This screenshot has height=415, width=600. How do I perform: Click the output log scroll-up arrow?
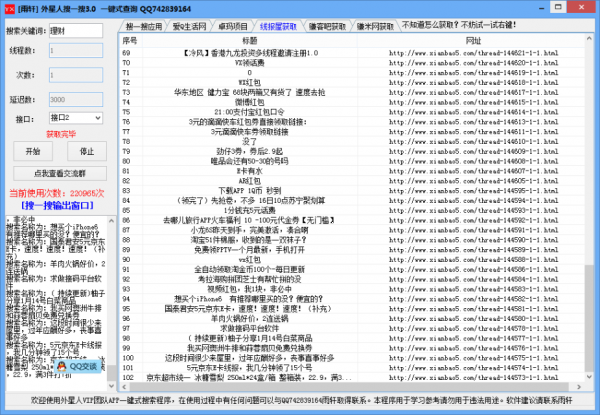tap(111, 221)
